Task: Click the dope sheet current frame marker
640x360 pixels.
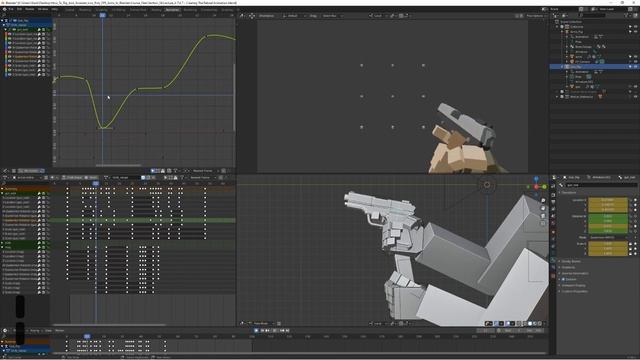Action: point(96,183)
